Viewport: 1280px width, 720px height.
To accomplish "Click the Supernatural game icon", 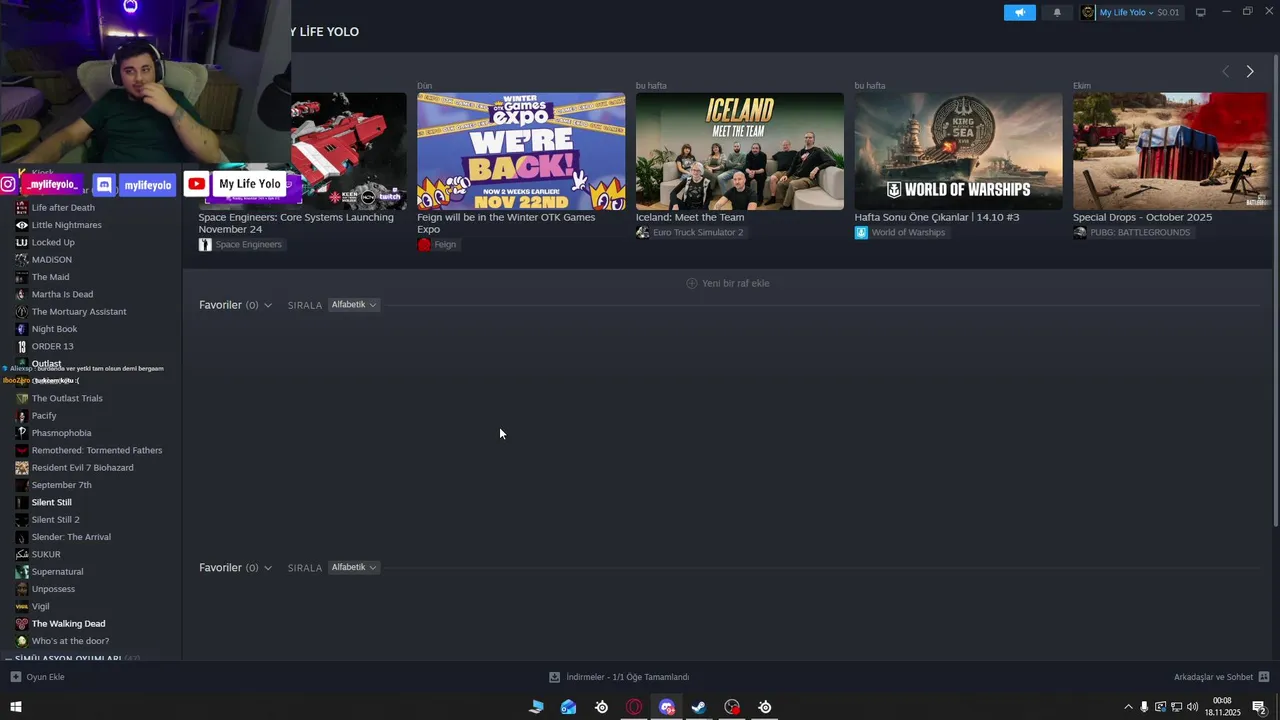I will click(22, 572).
